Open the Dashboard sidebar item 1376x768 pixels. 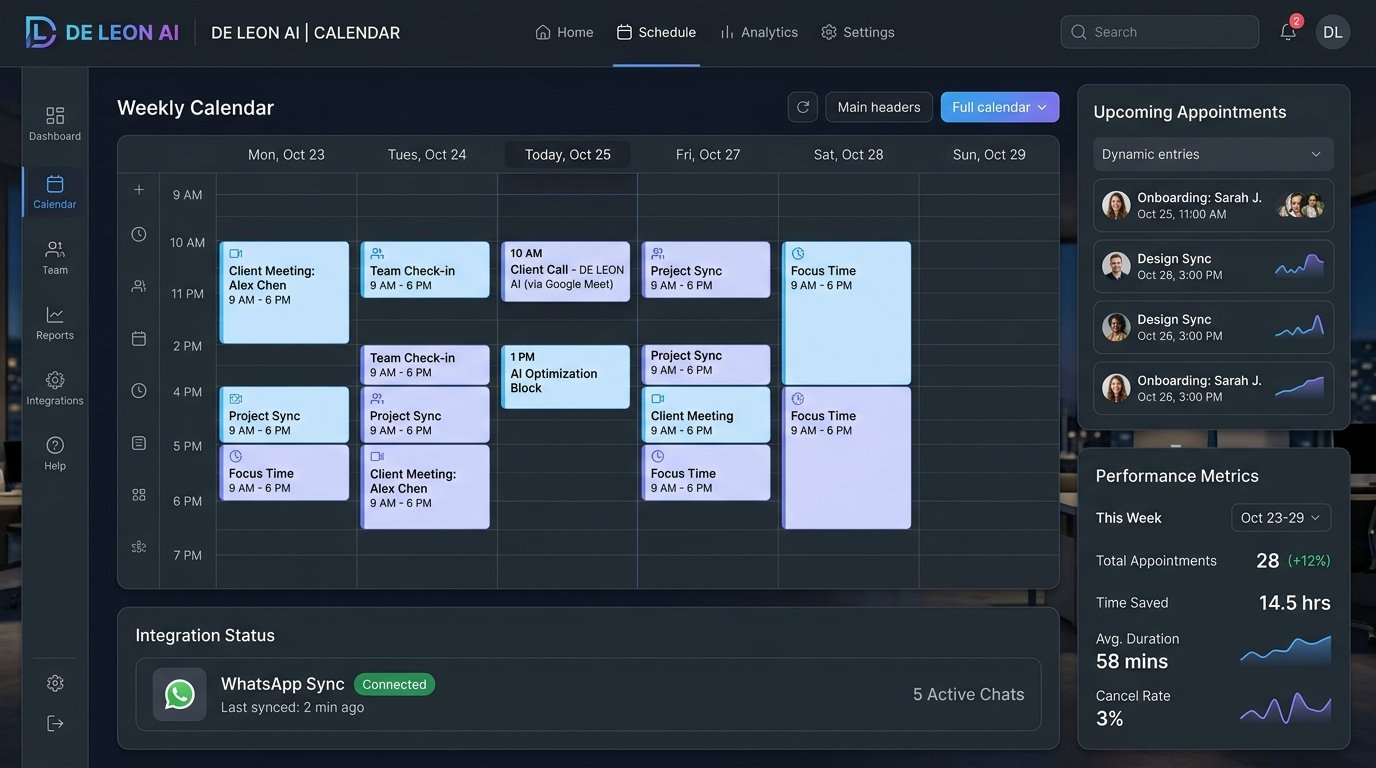point(55,123)
